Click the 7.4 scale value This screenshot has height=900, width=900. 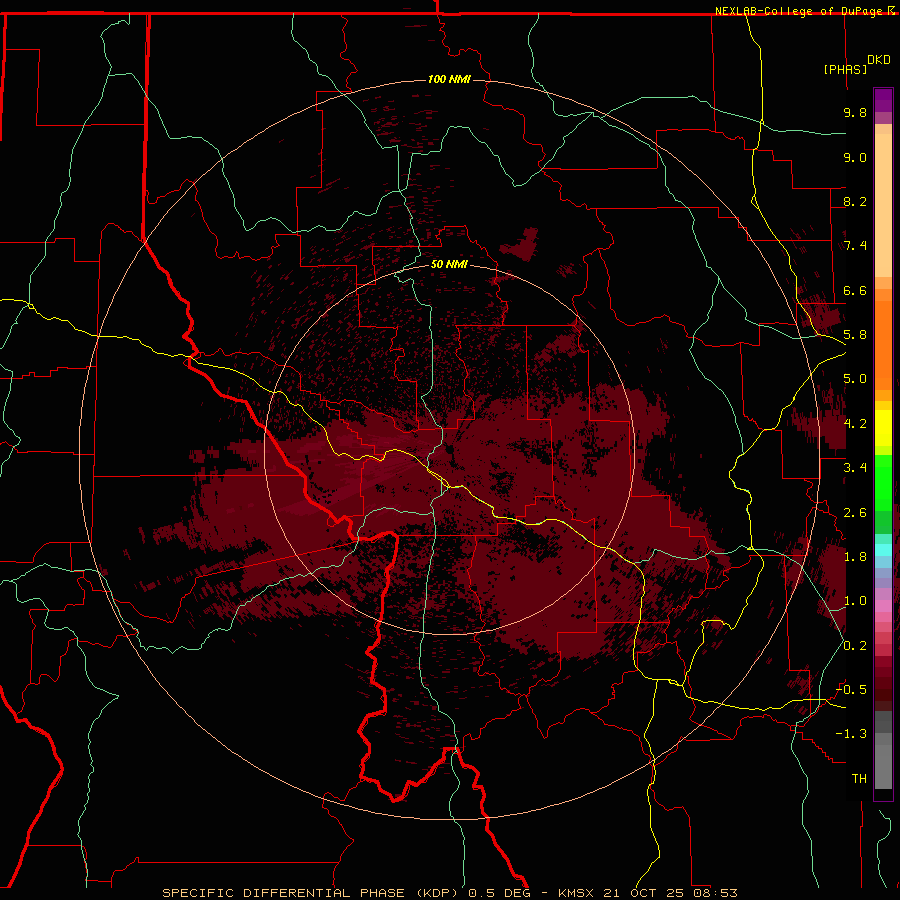pos(855,246)
